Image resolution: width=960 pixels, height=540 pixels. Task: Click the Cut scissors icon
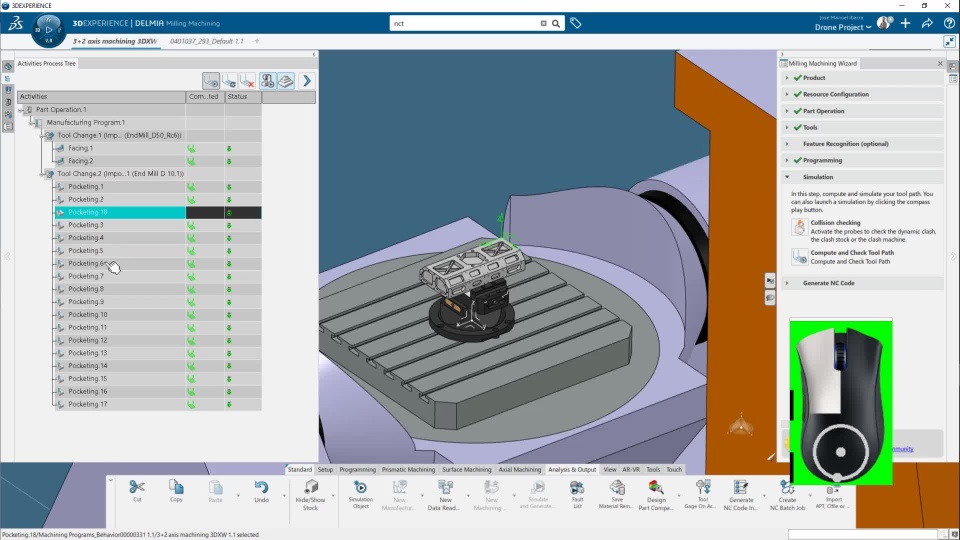pyautogui.click(x=137, y=487)
